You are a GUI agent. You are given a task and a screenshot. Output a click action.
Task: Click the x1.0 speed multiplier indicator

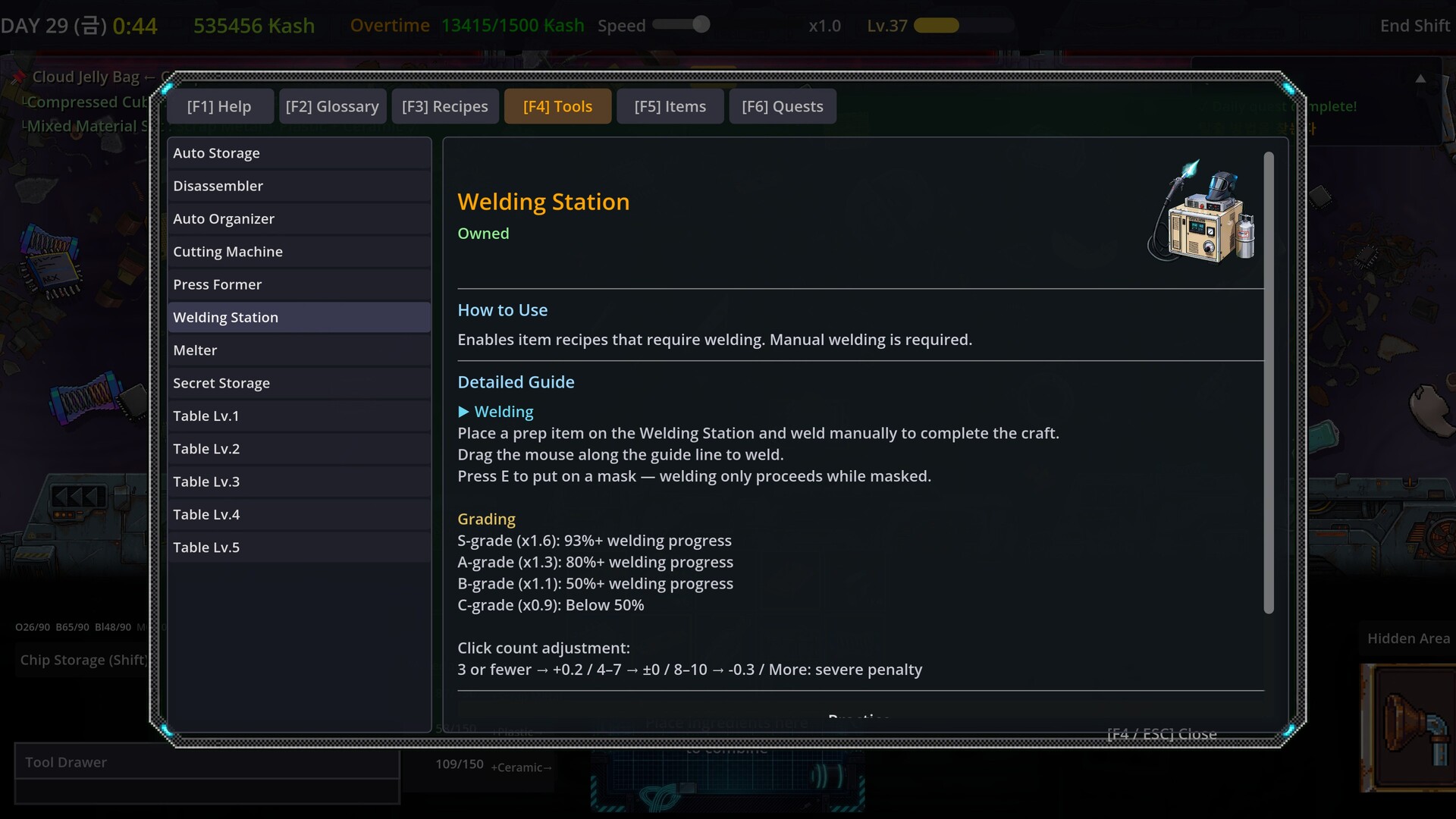[x=825, y=25]
